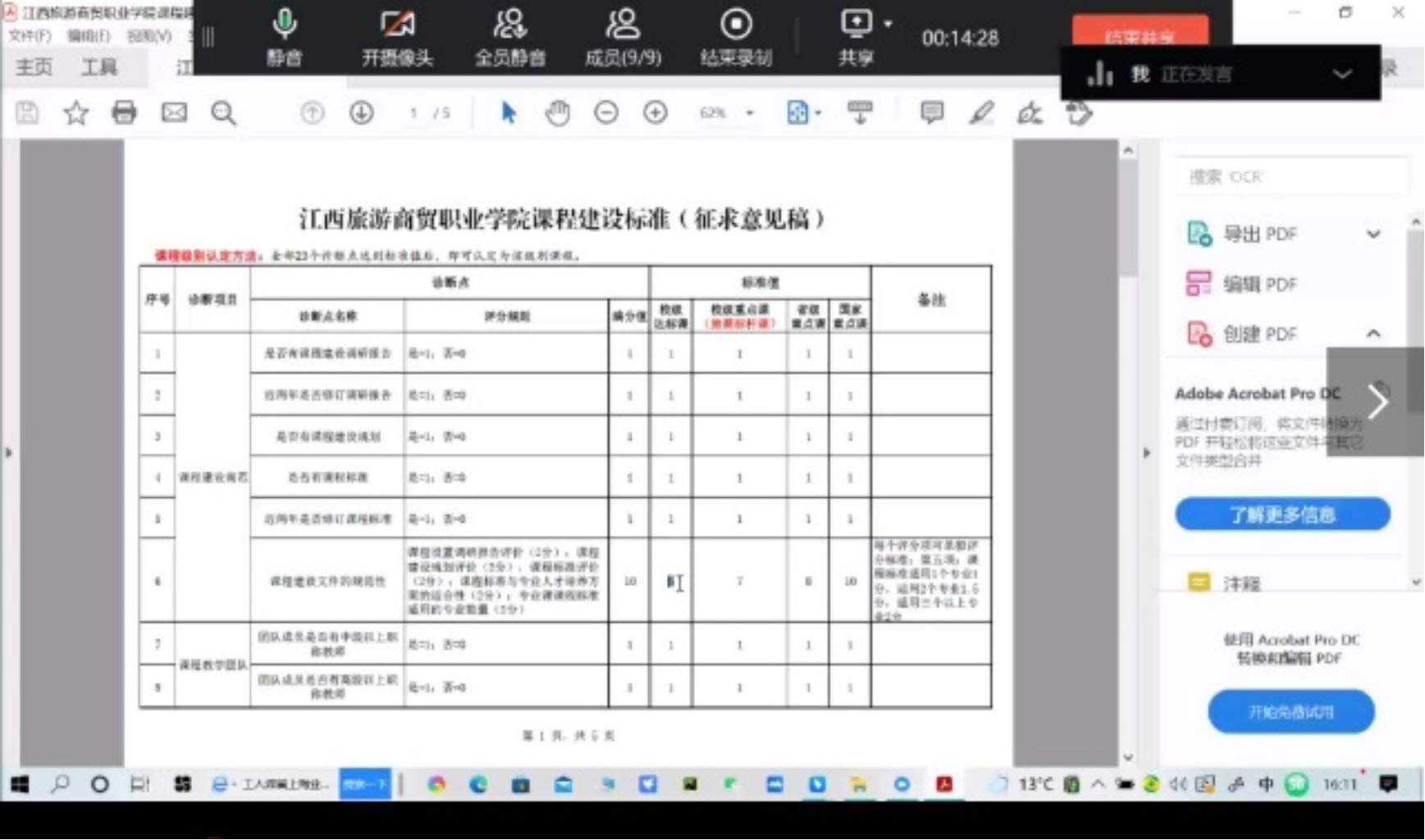Viewport: 1425px width, 840px height.
Task: Mute all participants with 全员静音
Action: pyautogui.click(x=509, y=37)
